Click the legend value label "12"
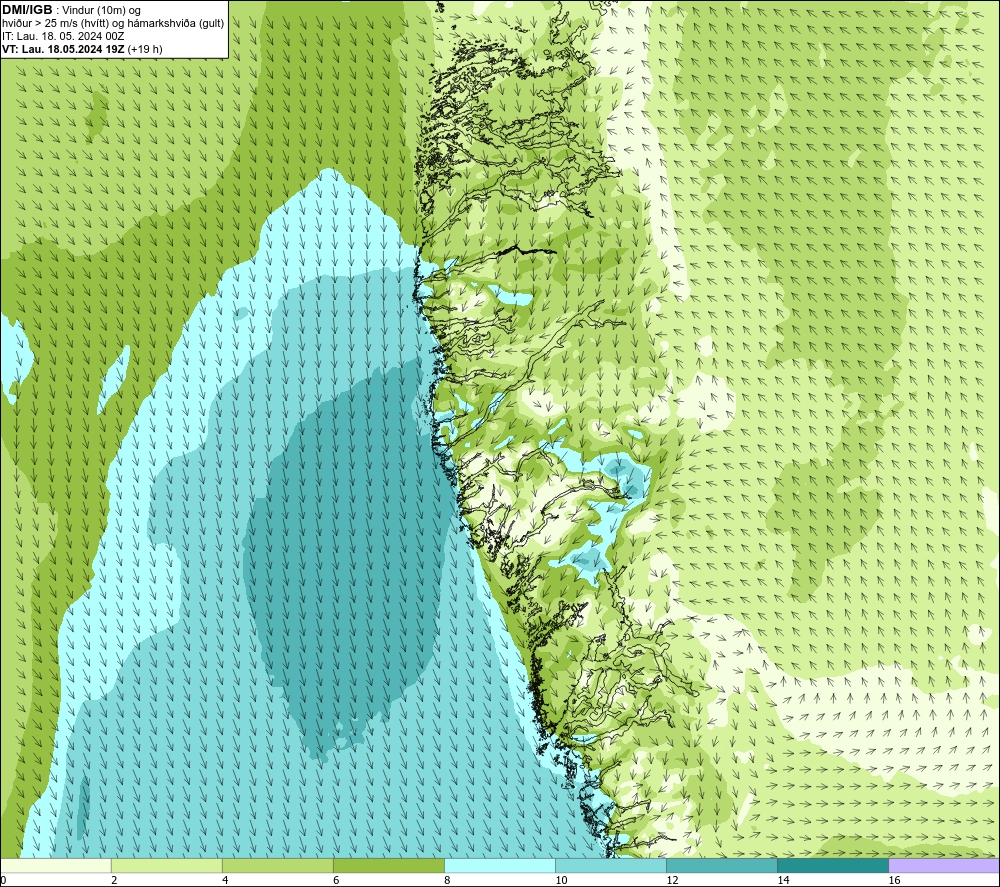1000x887 pixels. [672, 880]
